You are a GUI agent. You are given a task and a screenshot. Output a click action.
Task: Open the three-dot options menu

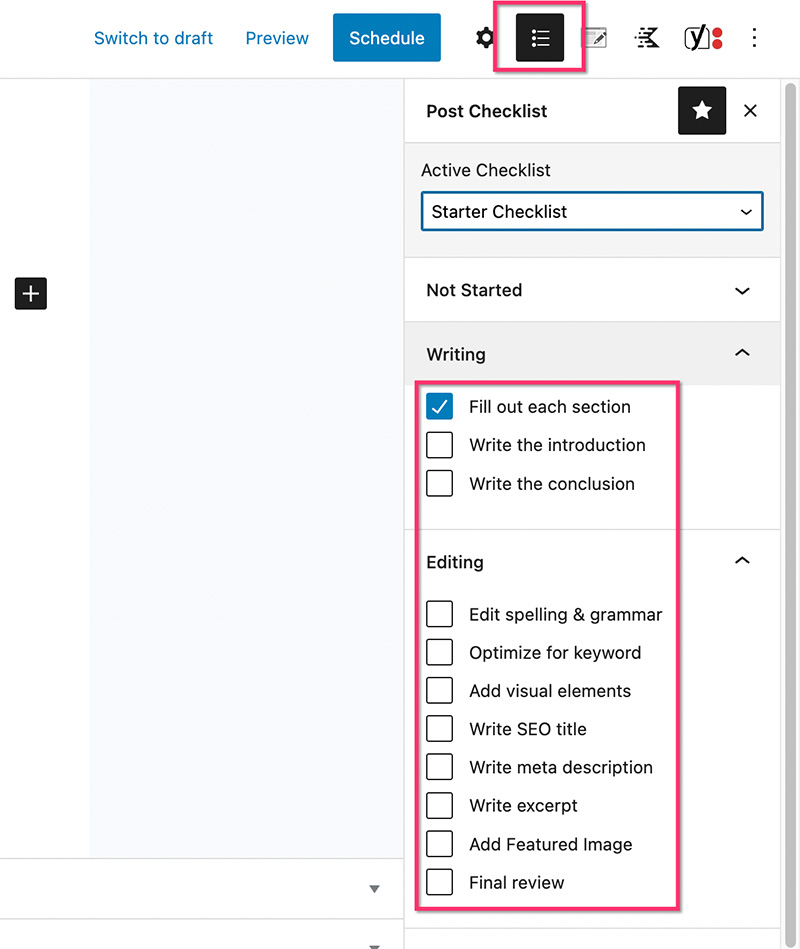point(754,38)
